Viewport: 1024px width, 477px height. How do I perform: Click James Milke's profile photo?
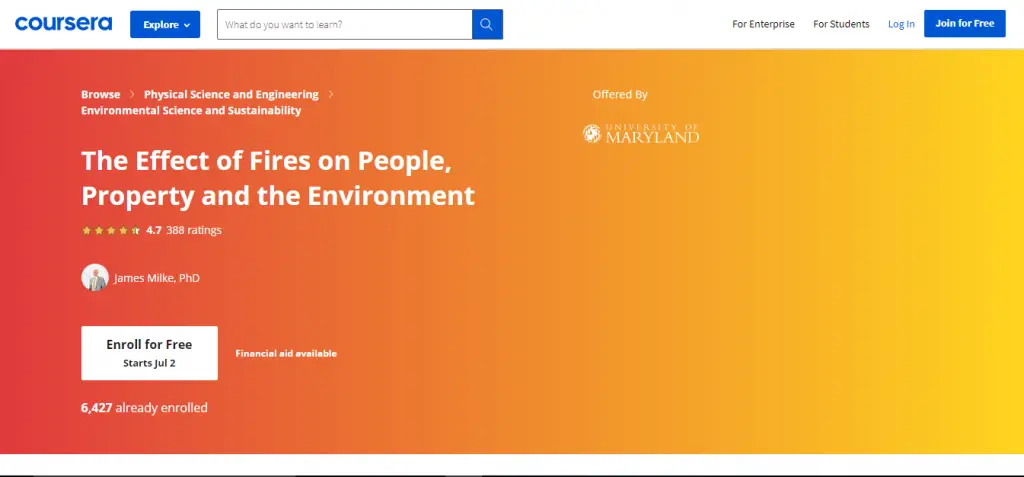pos(95,278)
